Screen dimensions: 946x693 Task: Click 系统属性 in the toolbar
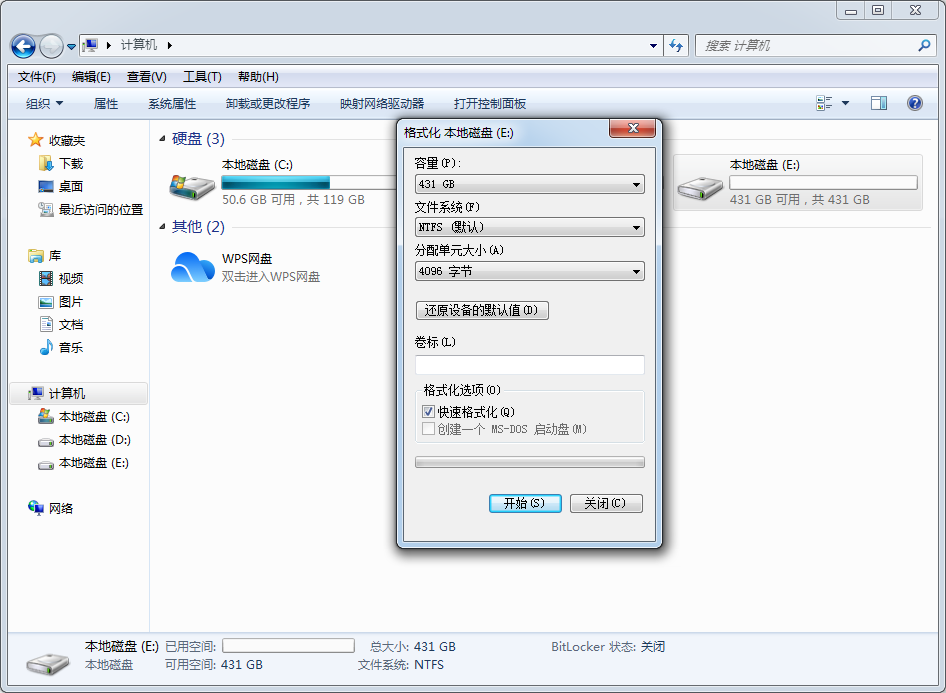(172, 104)
